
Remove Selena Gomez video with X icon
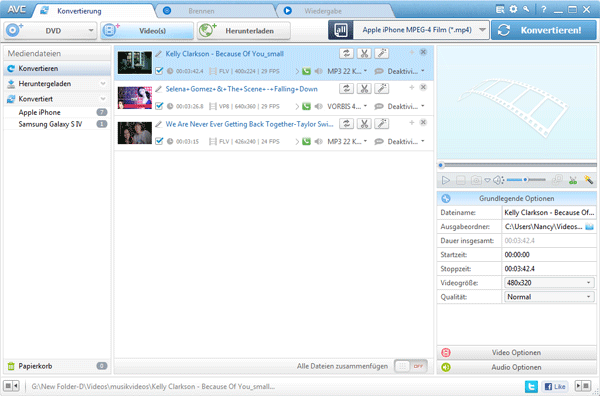423,87
